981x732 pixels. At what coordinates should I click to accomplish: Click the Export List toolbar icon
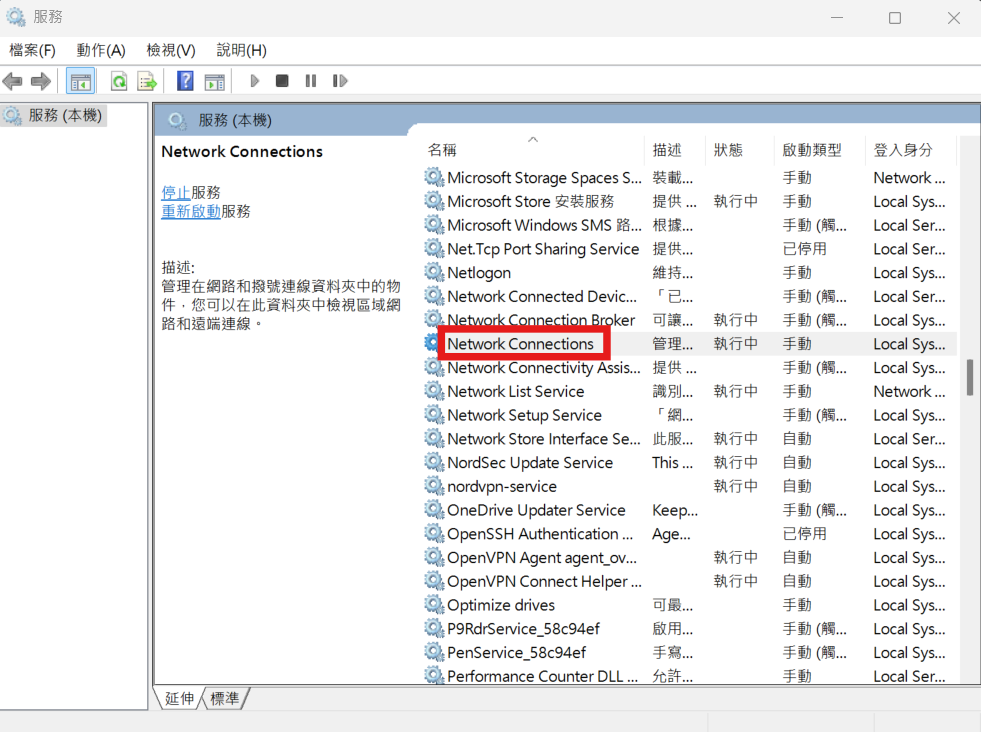click(x=147, y=81)
